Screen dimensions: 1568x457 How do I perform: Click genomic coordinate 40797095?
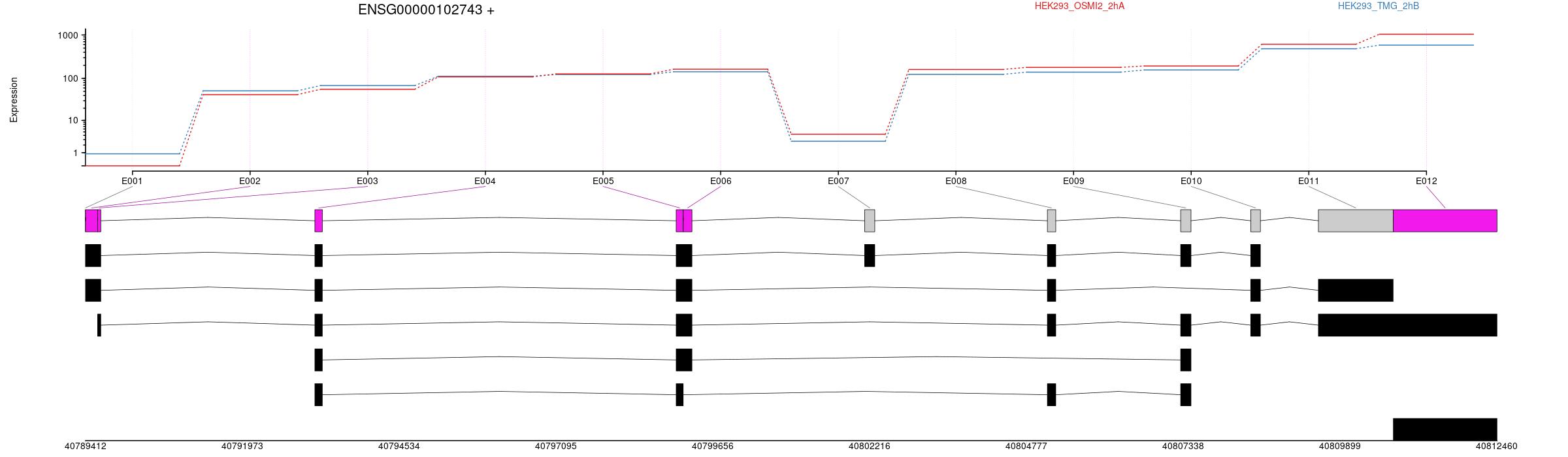click(x=556, y=447)
